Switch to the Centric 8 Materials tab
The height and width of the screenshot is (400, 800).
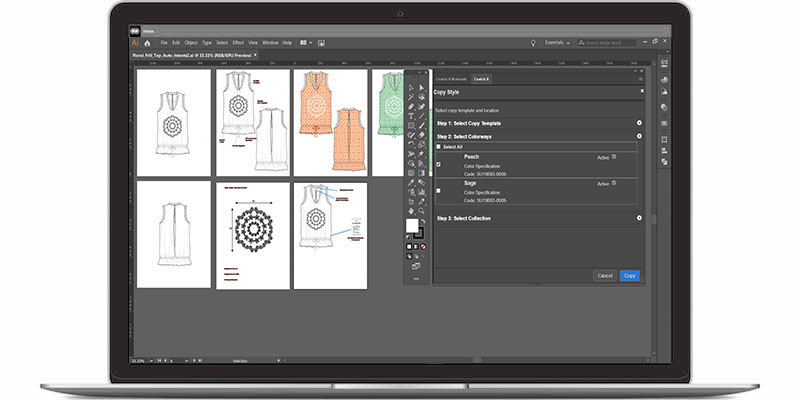451,77
